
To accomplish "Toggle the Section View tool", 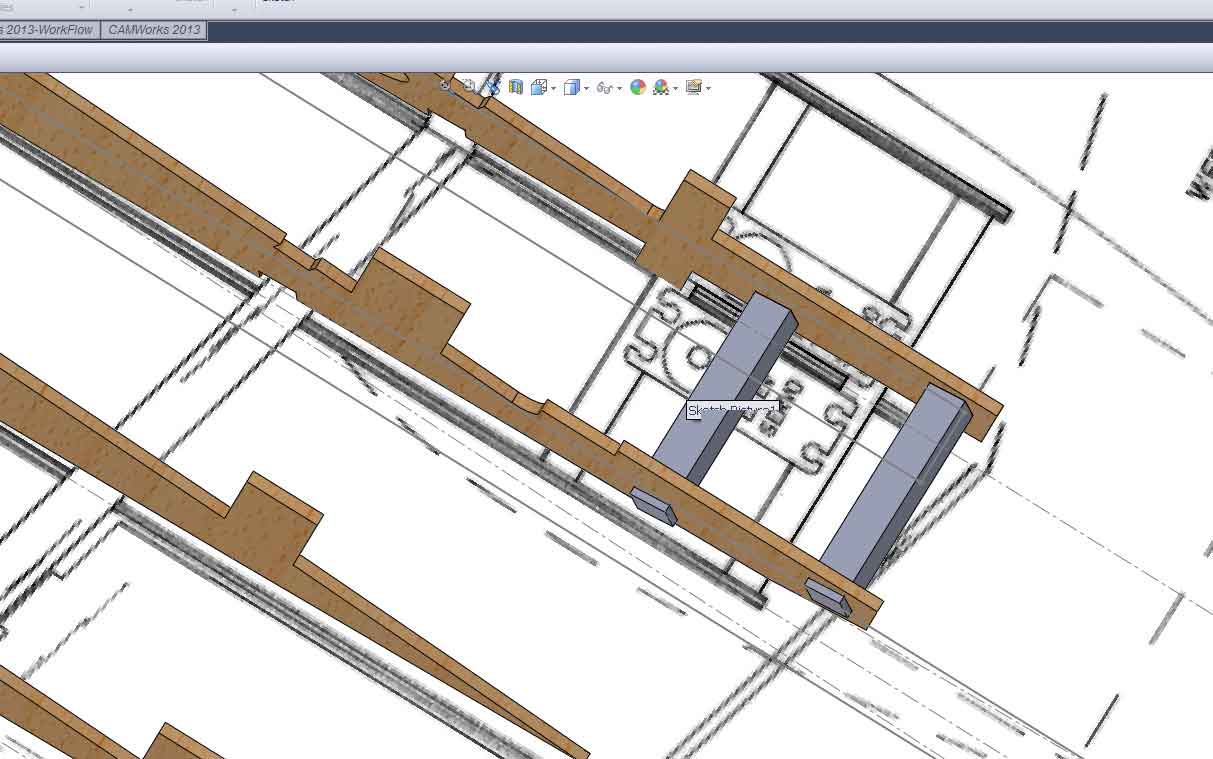I will 516,87.
